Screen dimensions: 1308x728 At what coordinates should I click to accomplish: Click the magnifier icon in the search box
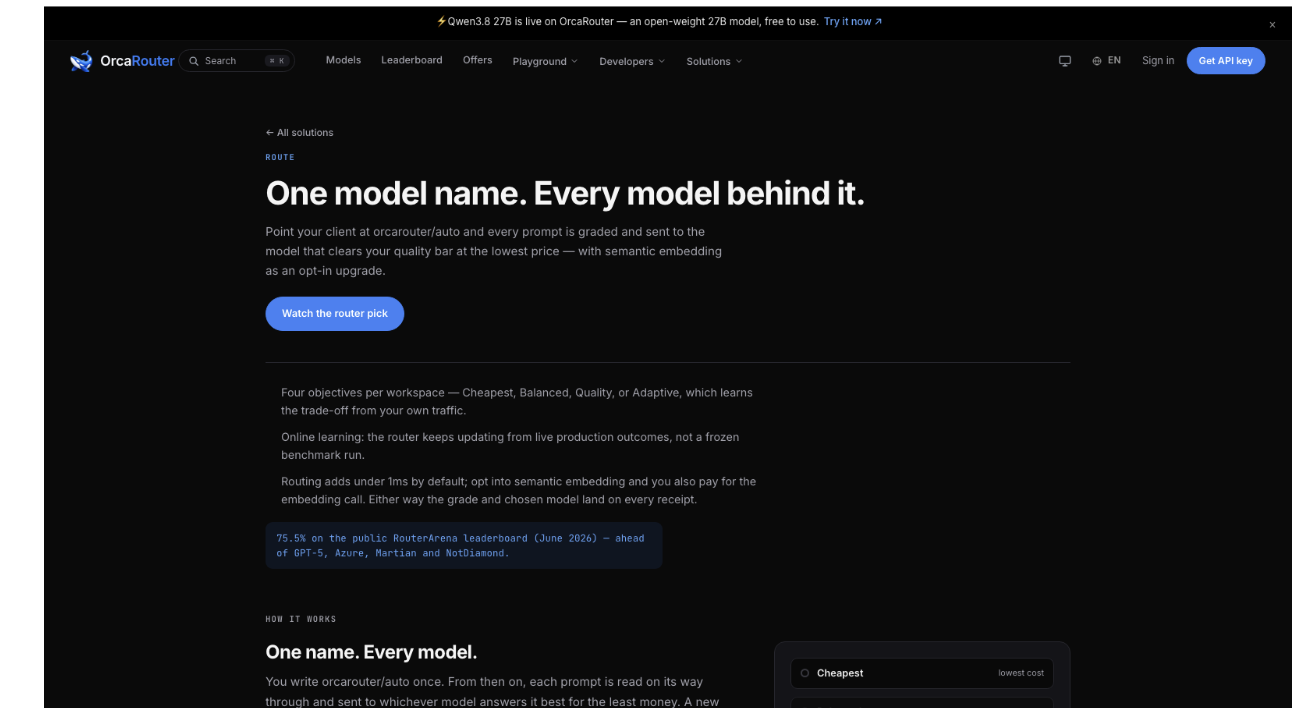194,61
